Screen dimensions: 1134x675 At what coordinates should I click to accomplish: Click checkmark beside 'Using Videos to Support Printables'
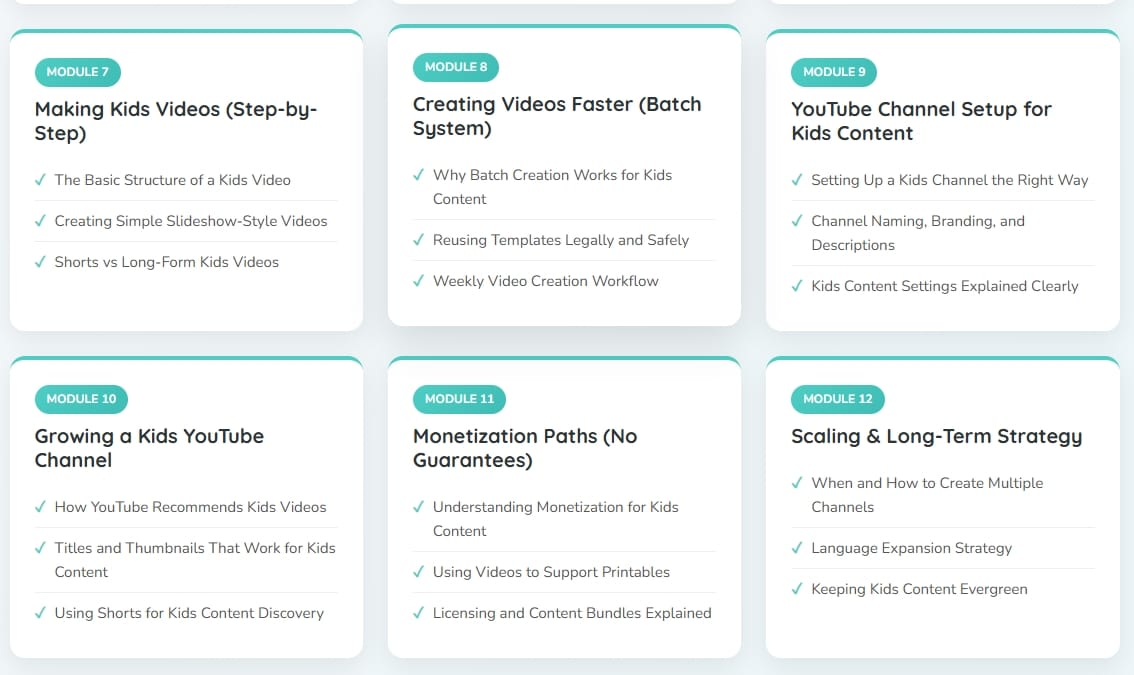pyautogui.click(x=418, y=572)
